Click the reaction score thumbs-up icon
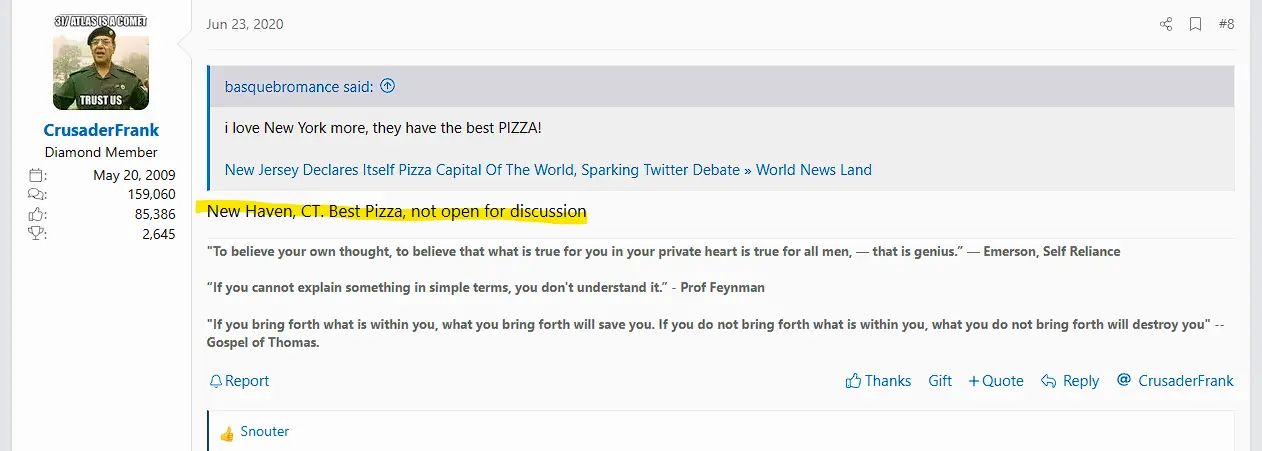The width and height of the screenshot is (1262, 451). [38, 214]
